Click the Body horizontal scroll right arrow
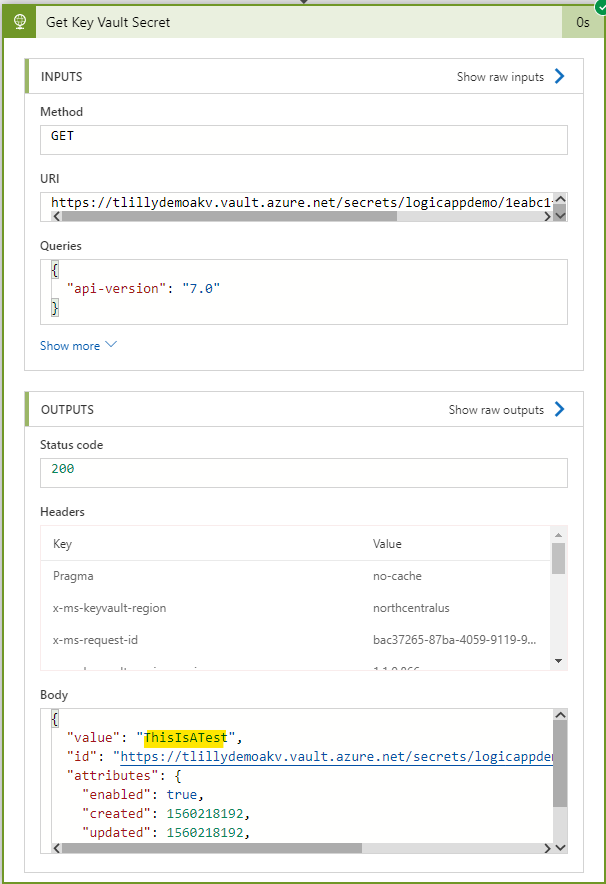Image resolution: width=606 pixels, height=884 pixels. coord(547,848)
